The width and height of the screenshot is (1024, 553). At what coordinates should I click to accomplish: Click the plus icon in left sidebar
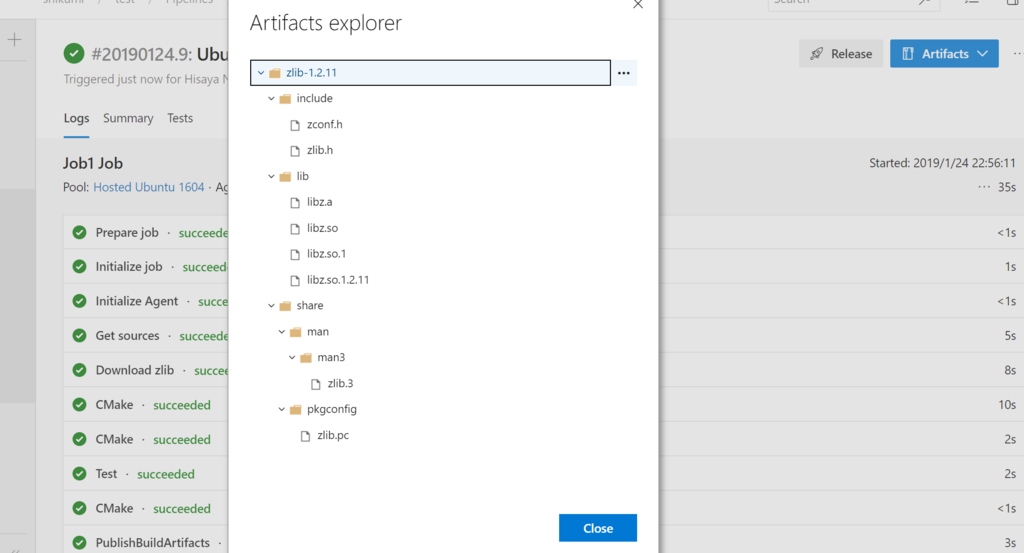click(14, 40)
